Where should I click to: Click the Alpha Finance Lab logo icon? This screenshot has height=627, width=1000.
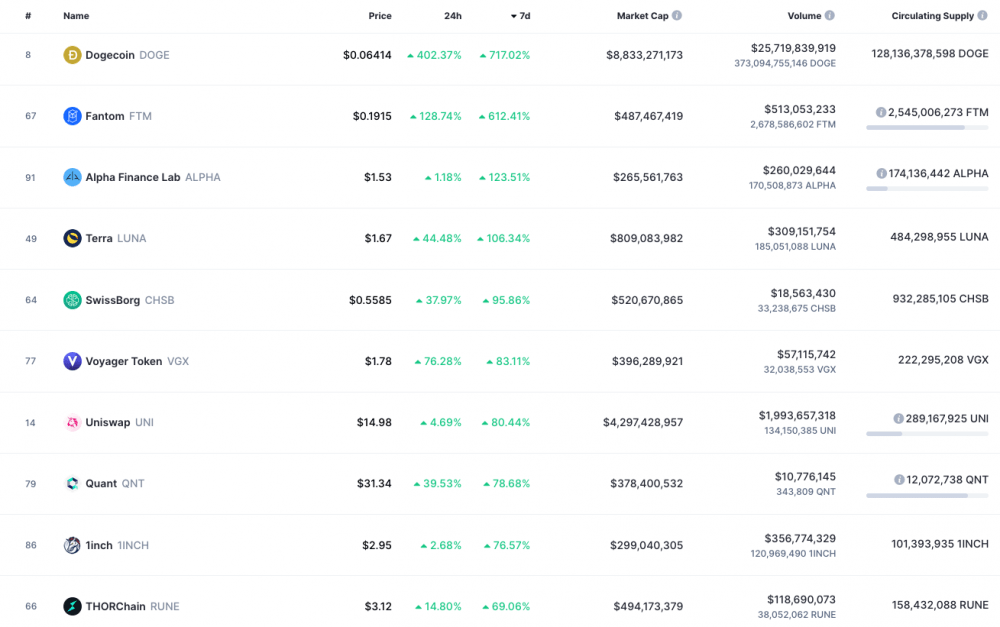(72, 177)
